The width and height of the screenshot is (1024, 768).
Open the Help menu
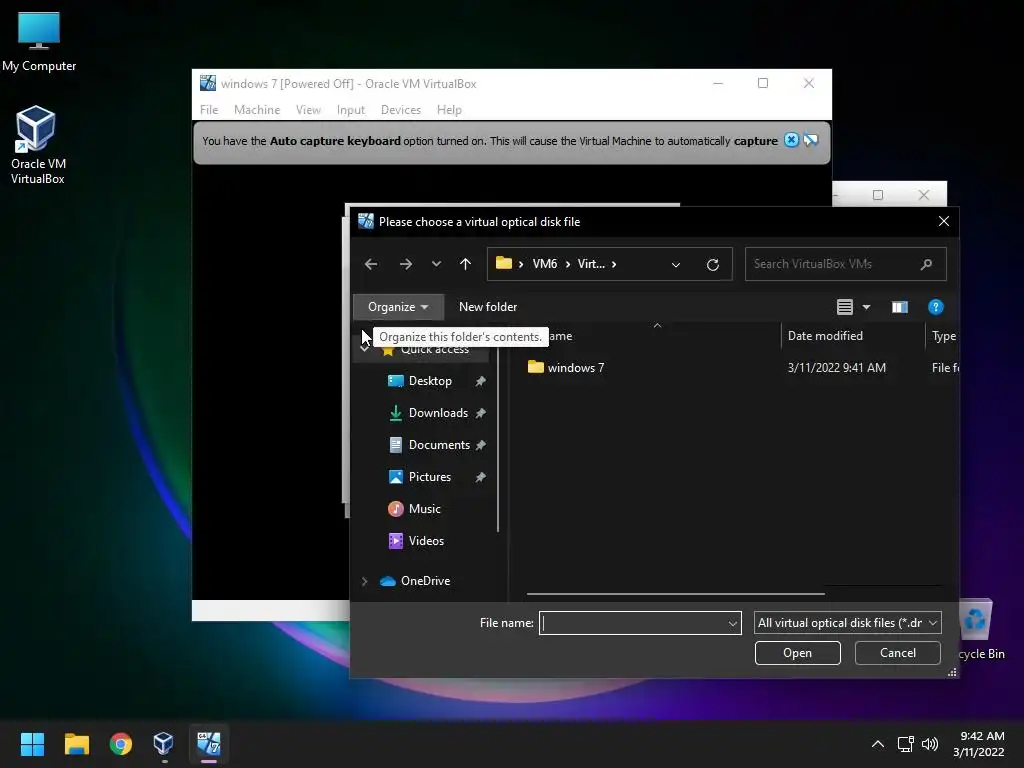(x=449, y=110)
